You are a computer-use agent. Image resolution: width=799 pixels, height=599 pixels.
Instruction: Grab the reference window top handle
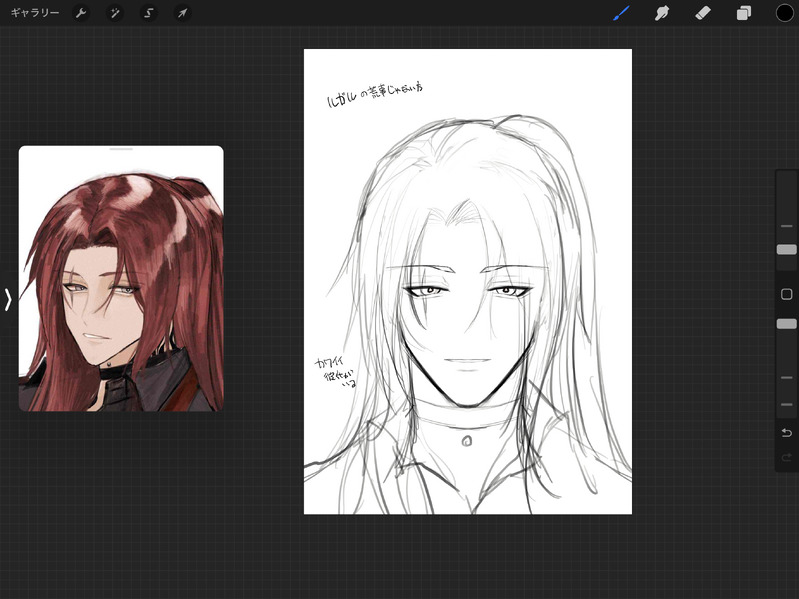click(x=121, y=149)
